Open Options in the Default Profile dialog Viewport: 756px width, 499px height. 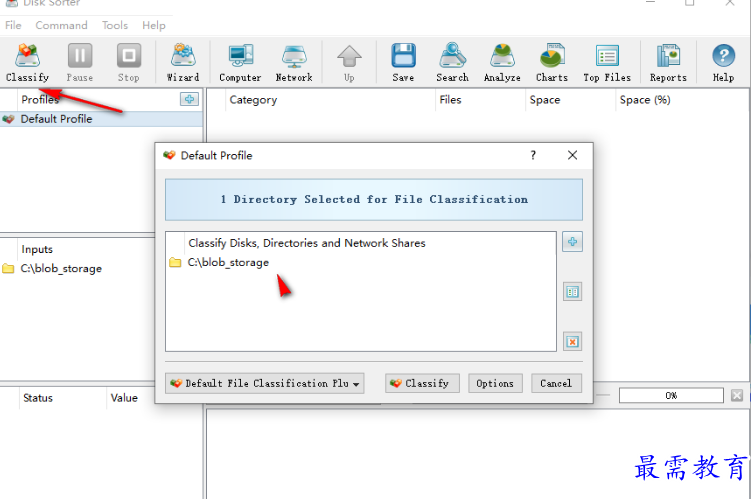495,383
